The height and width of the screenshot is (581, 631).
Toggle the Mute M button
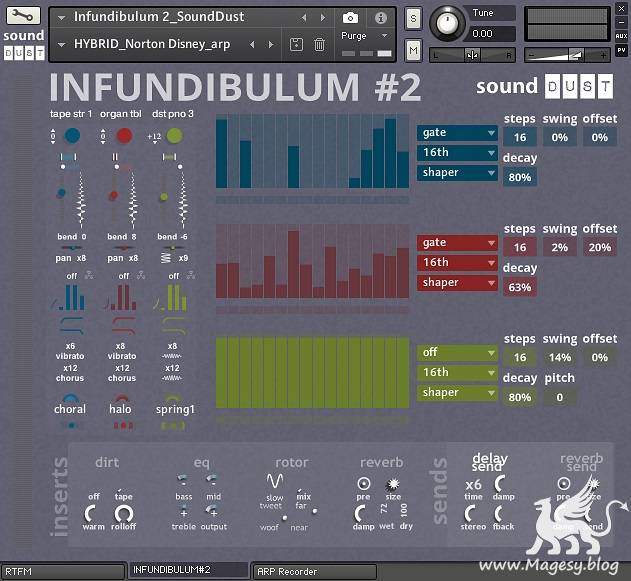[413, 50]
